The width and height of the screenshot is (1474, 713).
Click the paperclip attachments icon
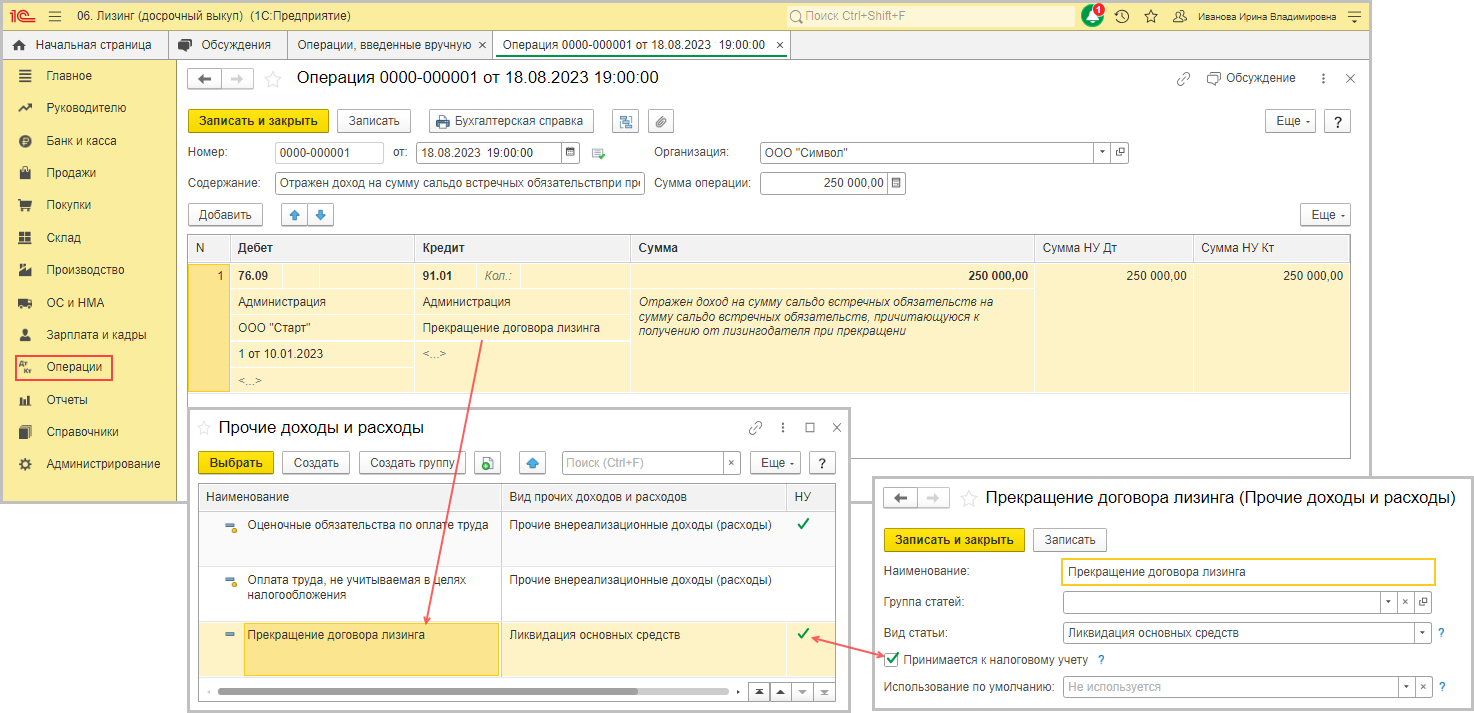pos(660,121)
